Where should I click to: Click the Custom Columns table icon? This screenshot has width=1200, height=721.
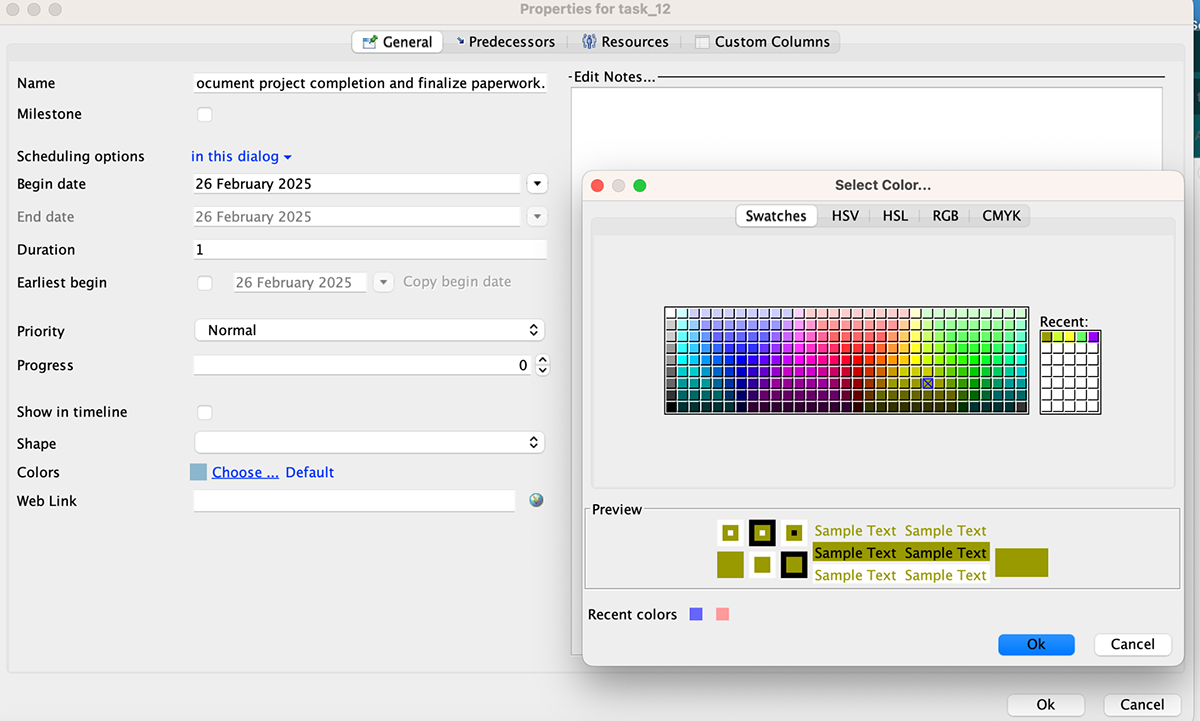tap(702, 42)
